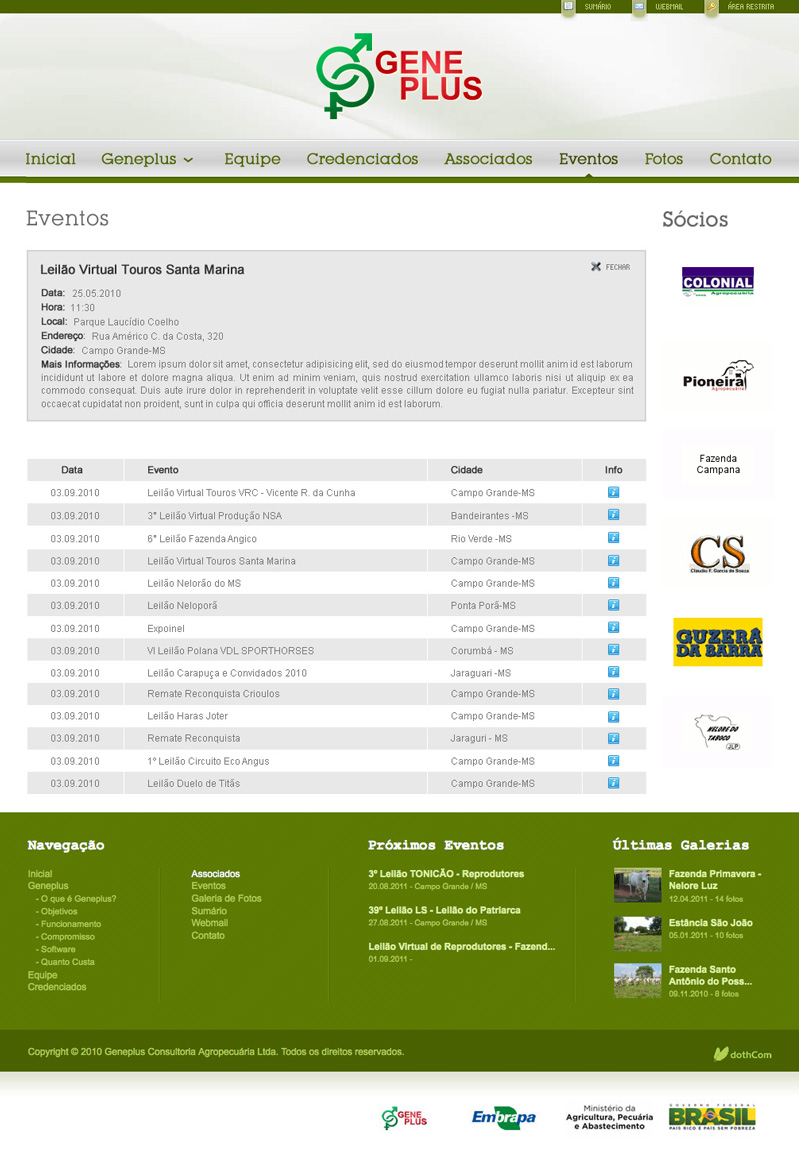Open Fotos in main navigation
Screen dimensions: 799x1166
point(664,159)
